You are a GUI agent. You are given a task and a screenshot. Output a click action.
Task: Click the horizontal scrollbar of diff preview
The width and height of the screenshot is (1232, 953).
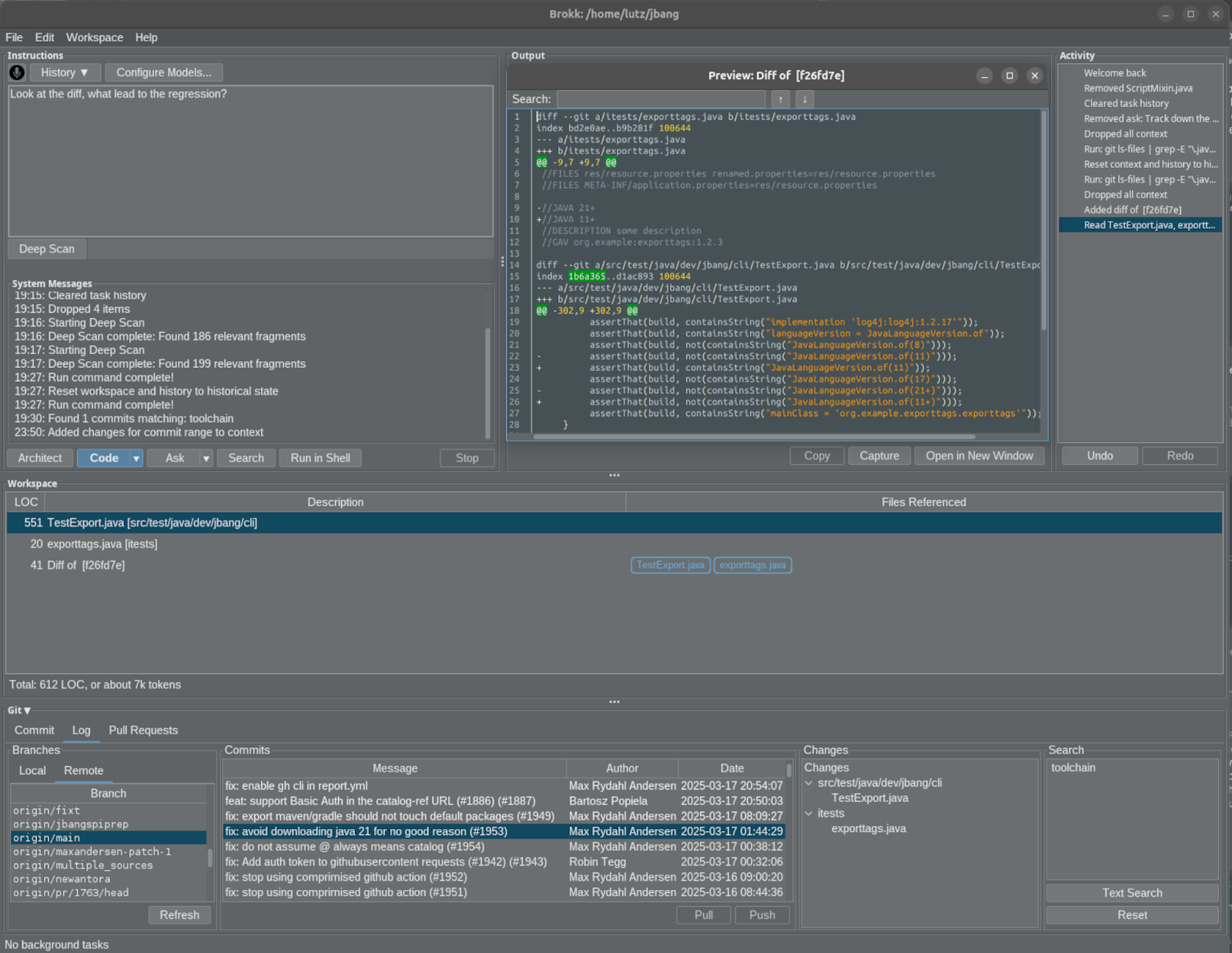coord(755,436)
